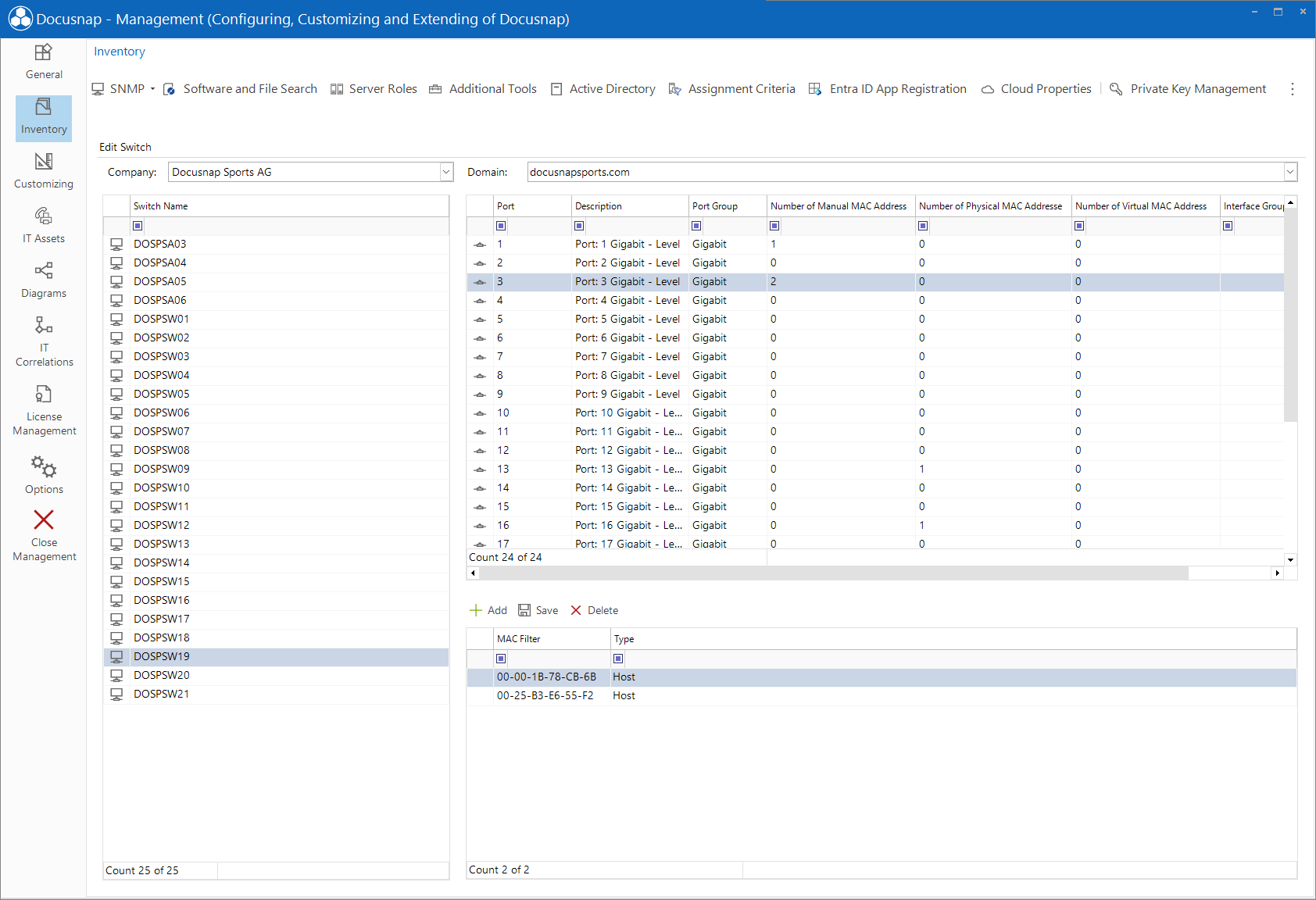The image size is (1316, 900).
Task: Select switch DOSPSW19 in the list
Action: [x=276, y=656]
